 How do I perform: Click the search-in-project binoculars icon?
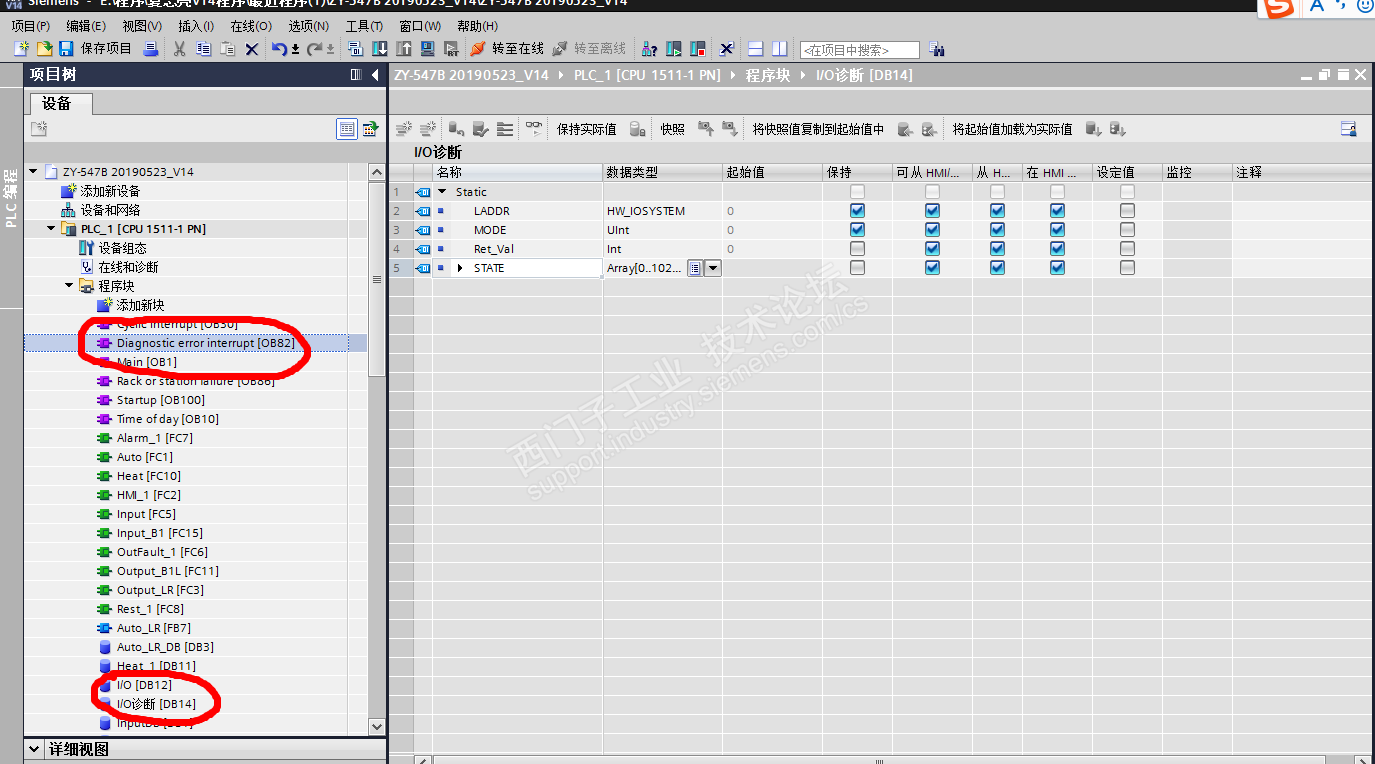[937, 49]
